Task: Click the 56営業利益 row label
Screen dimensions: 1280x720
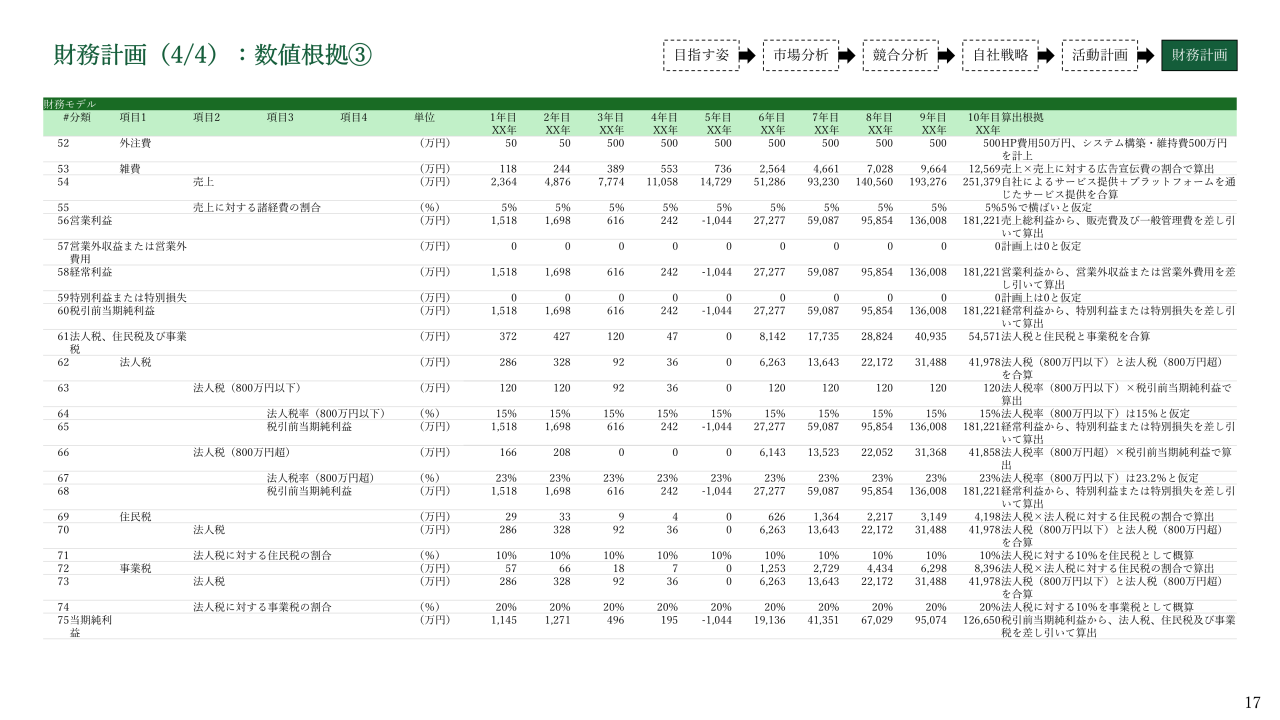Action: [84, 220]
